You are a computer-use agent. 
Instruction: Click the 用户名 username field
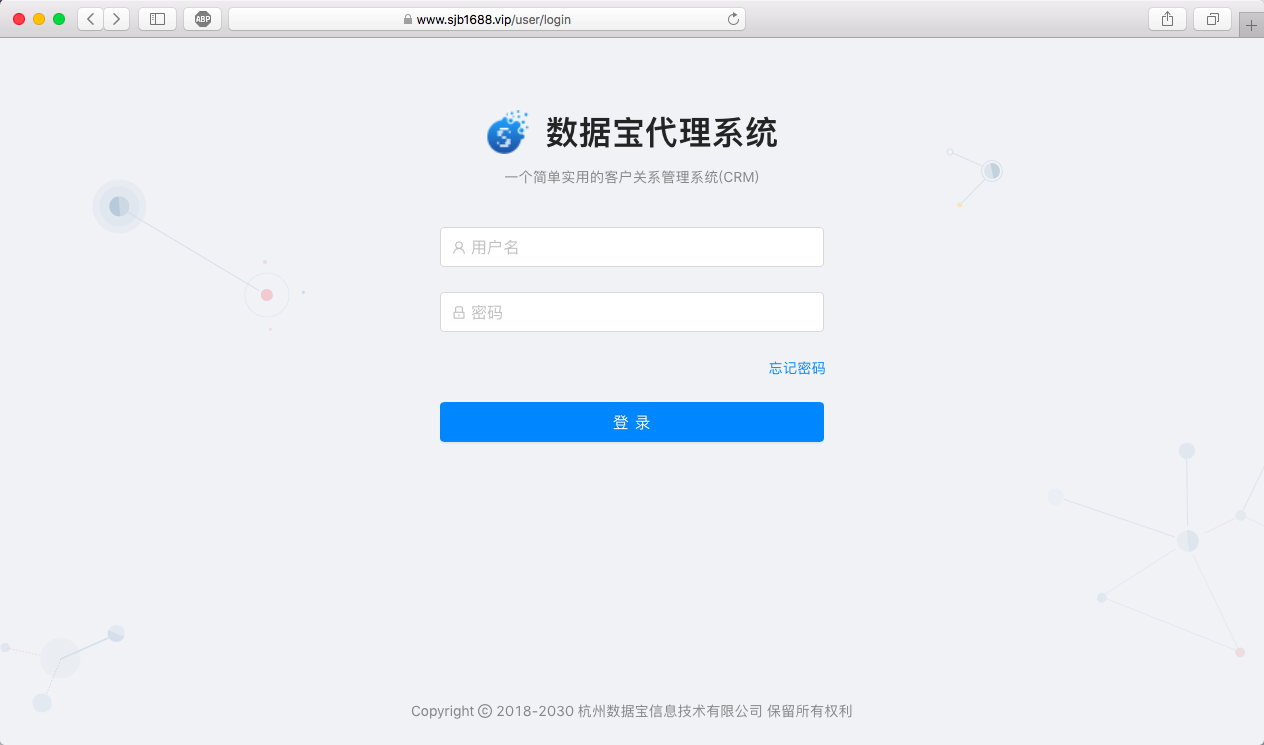tap(632, 247)
